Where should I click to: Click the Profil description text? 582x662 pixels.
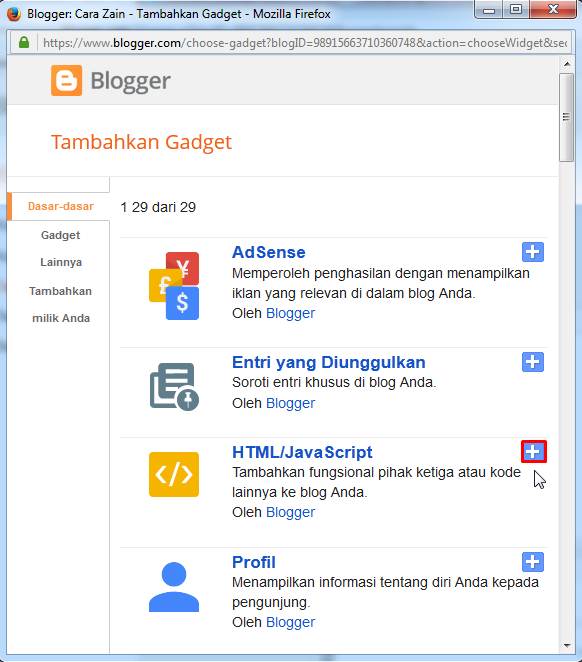[x=385, y=592]
